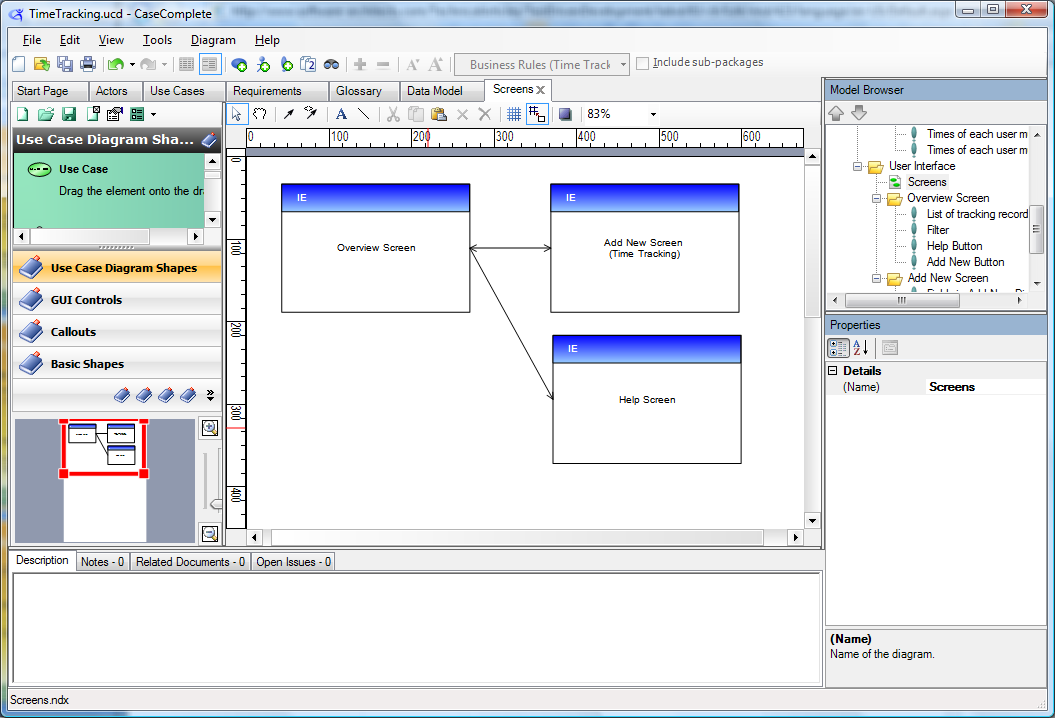Click the Open Stencil folder icon
The height and width of the screenshot is (718, 1055).
46,114
